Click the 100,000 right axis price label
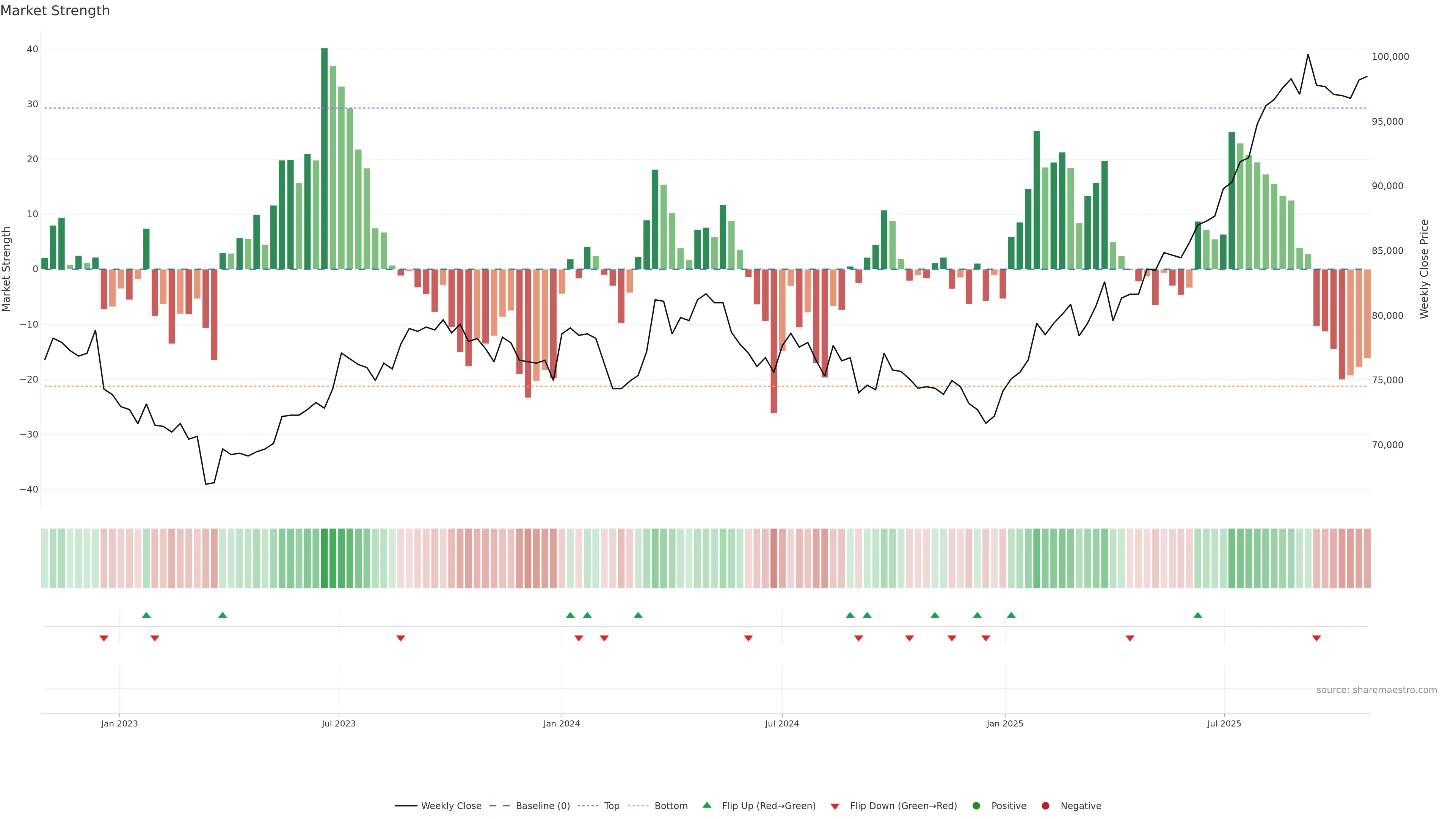The height and width of the screenshot is (819, 1456). click(x=1390, y=56)
